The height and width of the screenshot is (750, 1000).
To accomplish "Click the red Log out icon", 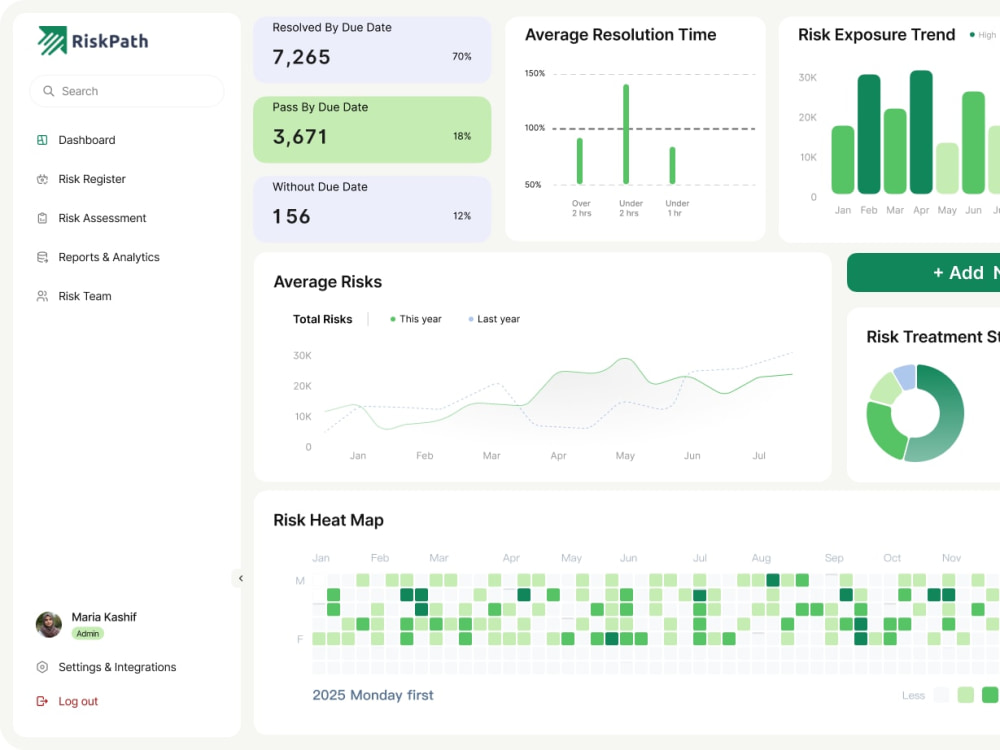I will pyautogui.click(x=42, y=702).
